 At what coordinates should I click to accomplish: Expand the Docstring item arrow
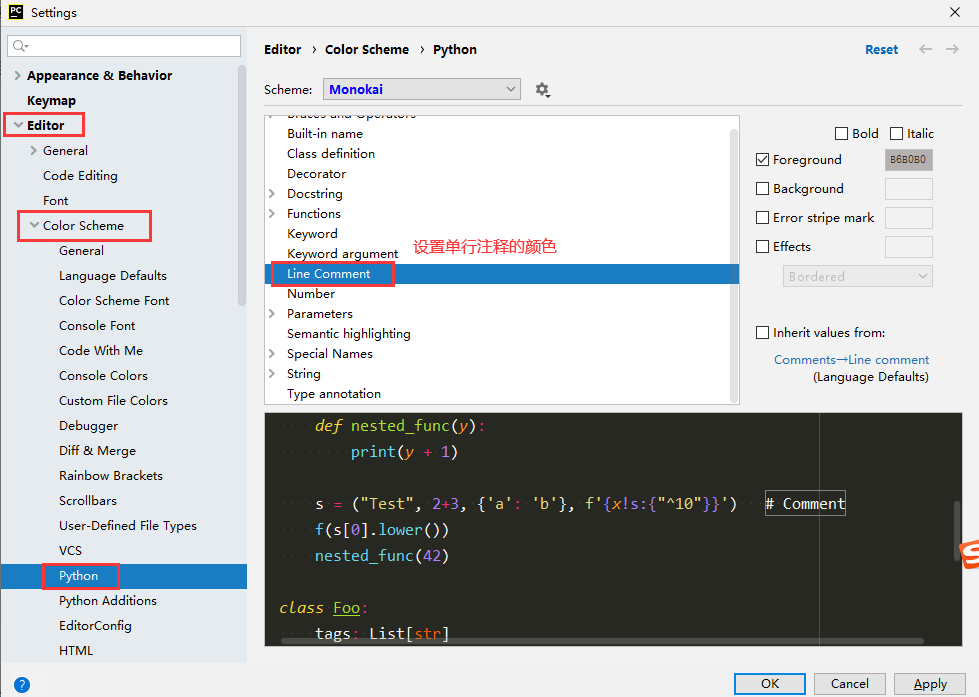click(272, 194)
